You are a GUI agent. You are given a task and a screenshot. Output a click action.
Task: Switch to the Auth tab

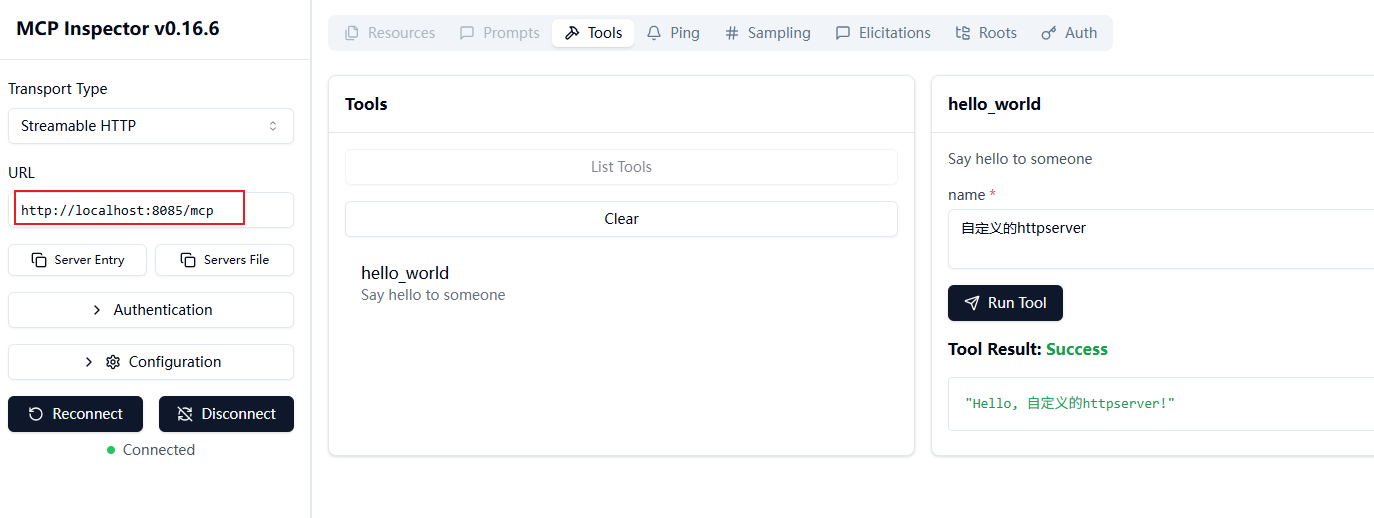tap(1069, 33)
